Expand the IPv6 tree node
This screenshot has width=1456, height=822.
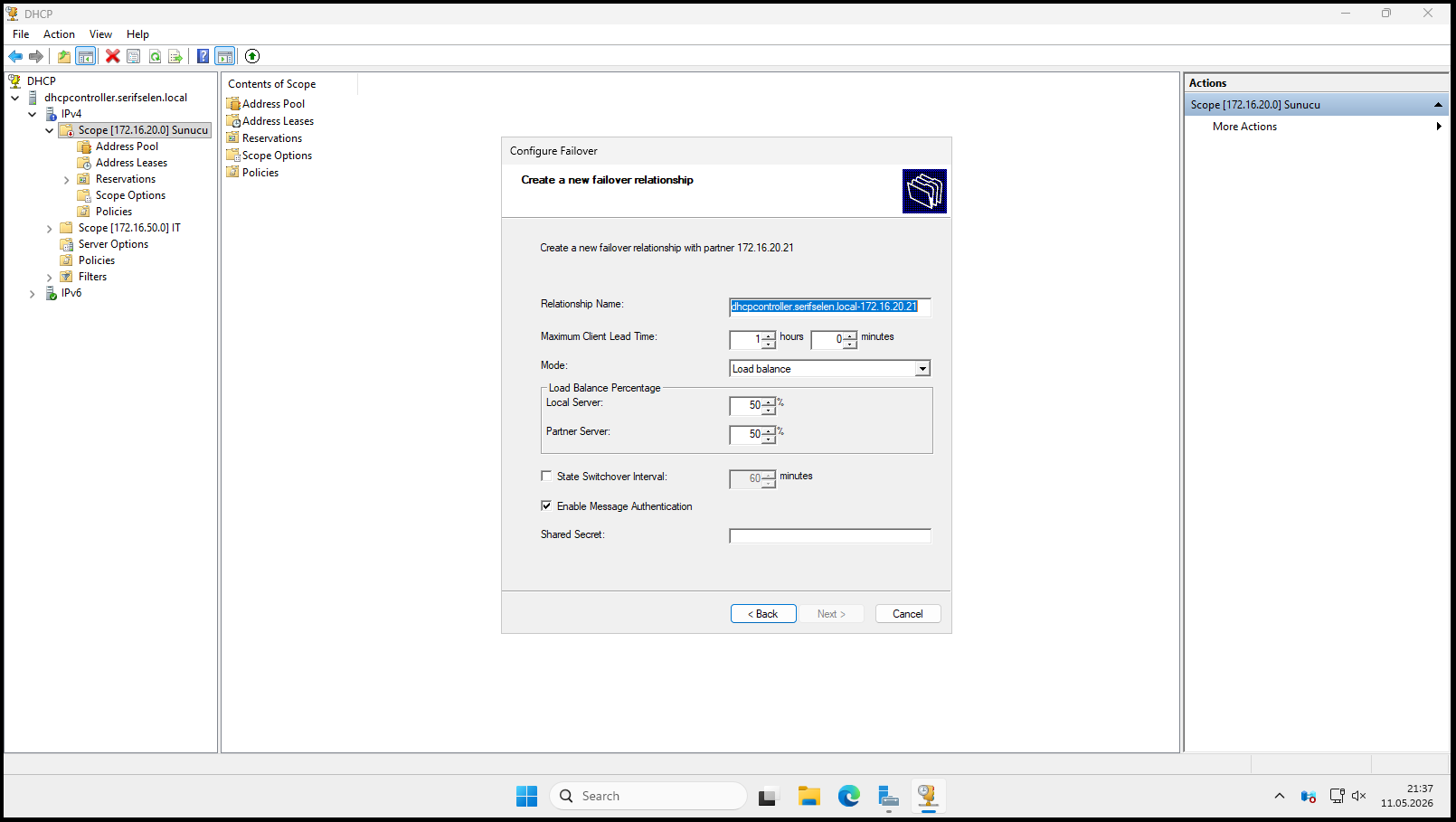pyautogui.click(x=33, y=294)
